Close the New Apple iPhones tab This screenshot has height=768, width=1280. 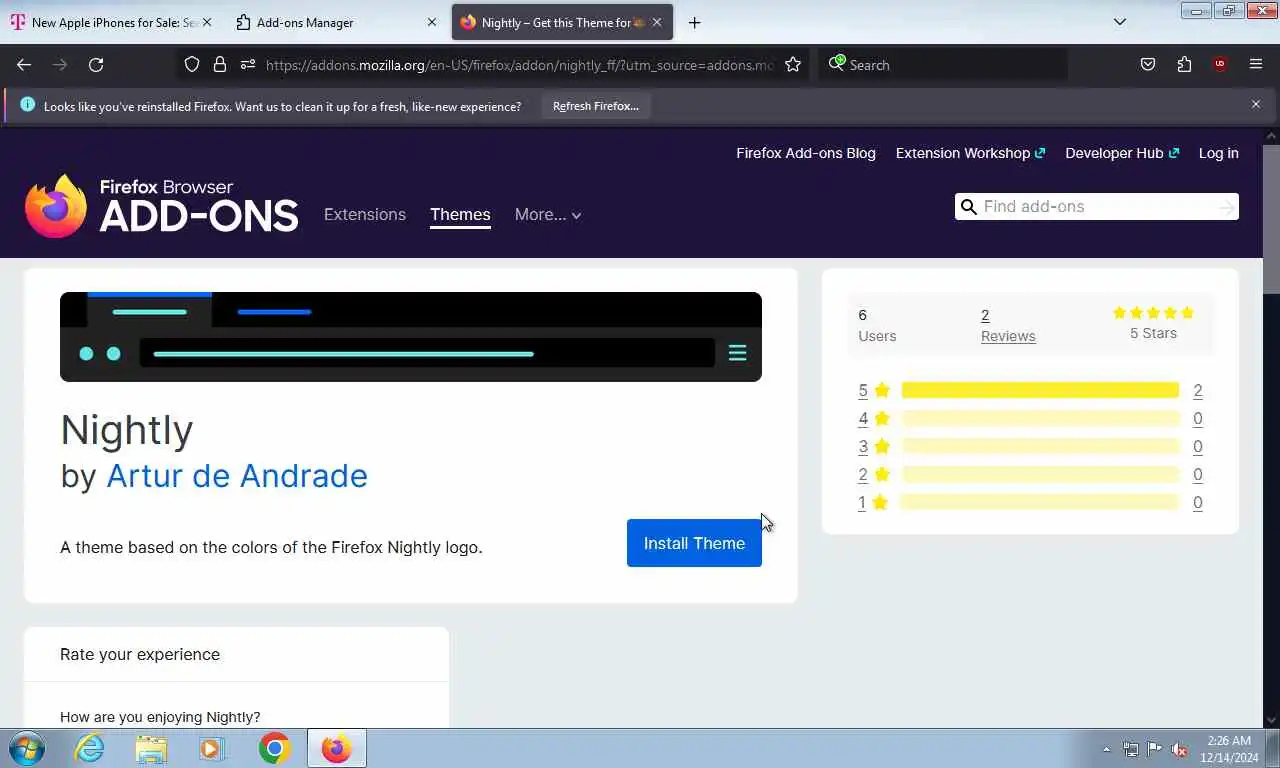[x=207, y=22]
